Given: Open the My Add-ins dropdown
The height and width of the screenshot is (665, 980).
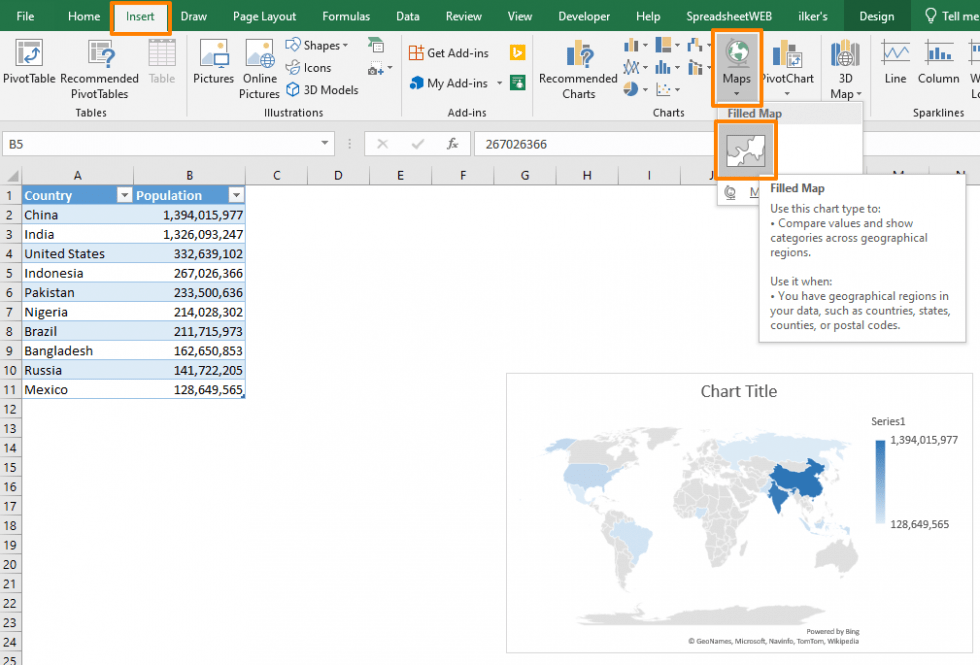Looking at the screenshot, I should (x=463, y=83).
